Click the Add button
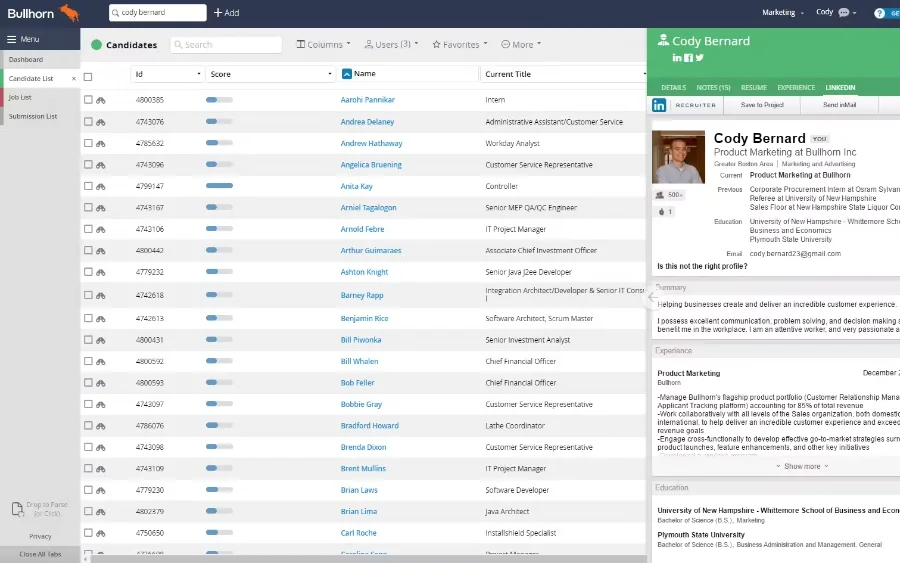The image size is (900, 563). pyautogui.click(x=227, y=13)
